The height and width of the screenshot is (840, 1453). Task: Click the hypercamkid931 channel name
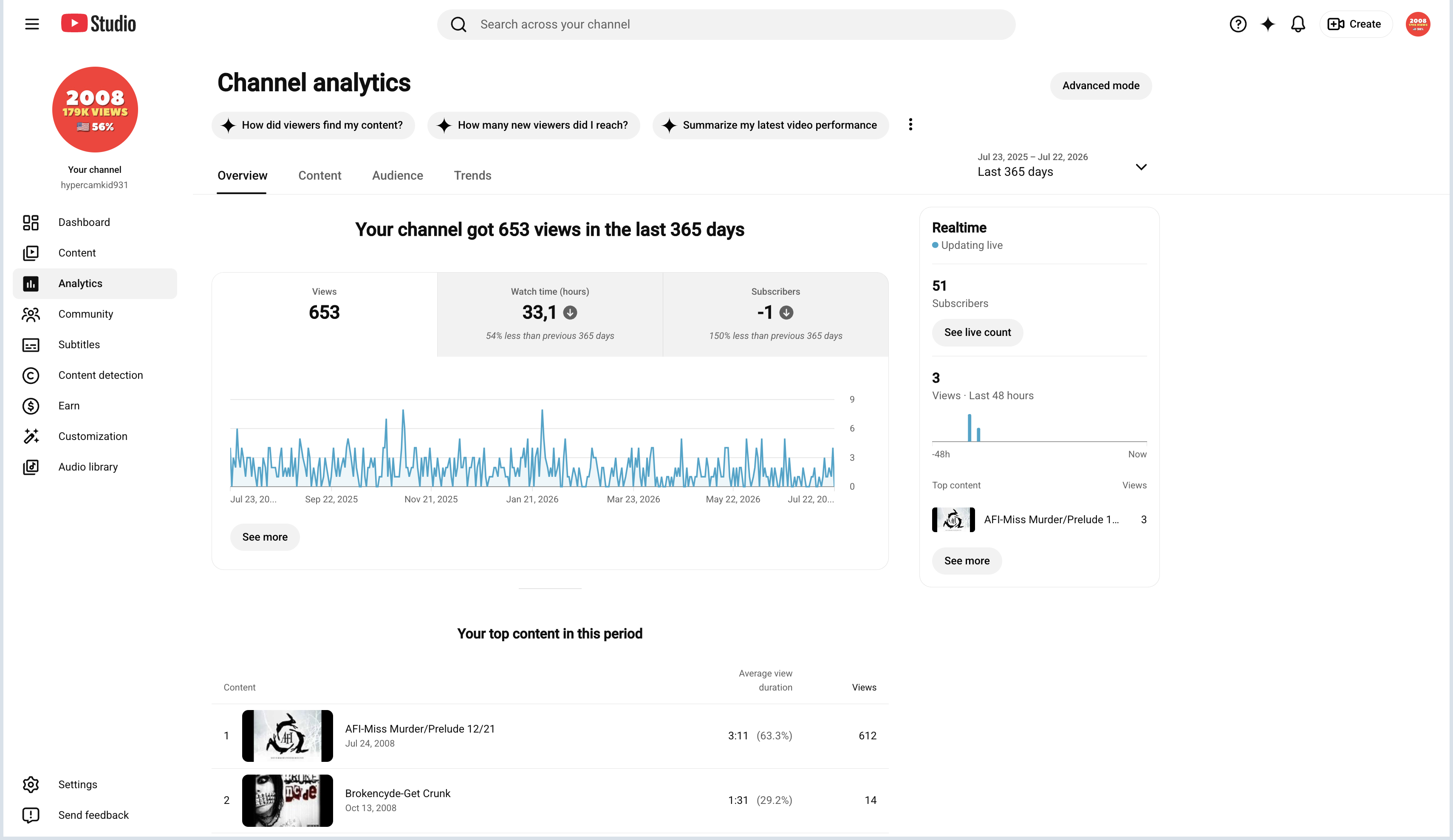tap(95, 185)
